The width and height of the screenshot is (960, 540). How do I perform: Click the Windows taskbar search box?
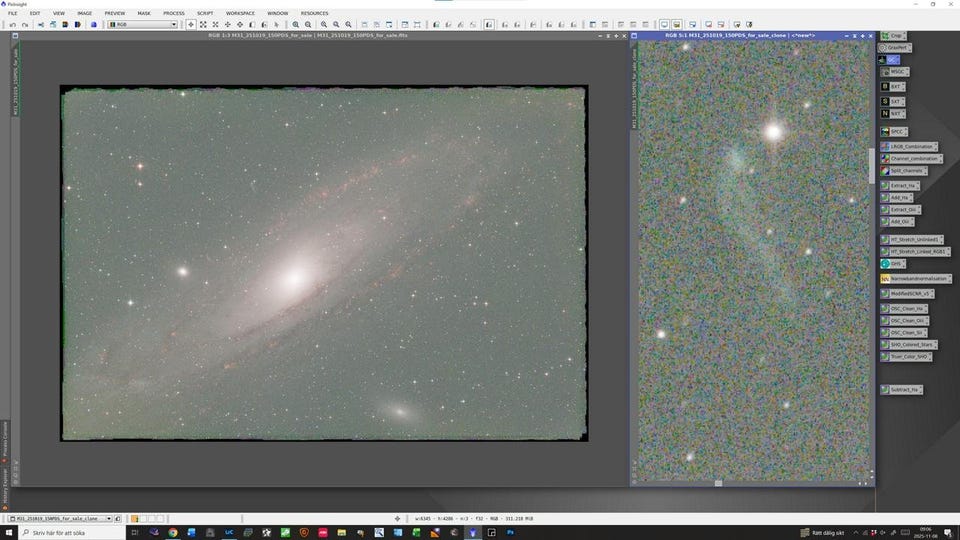[75, 533]
